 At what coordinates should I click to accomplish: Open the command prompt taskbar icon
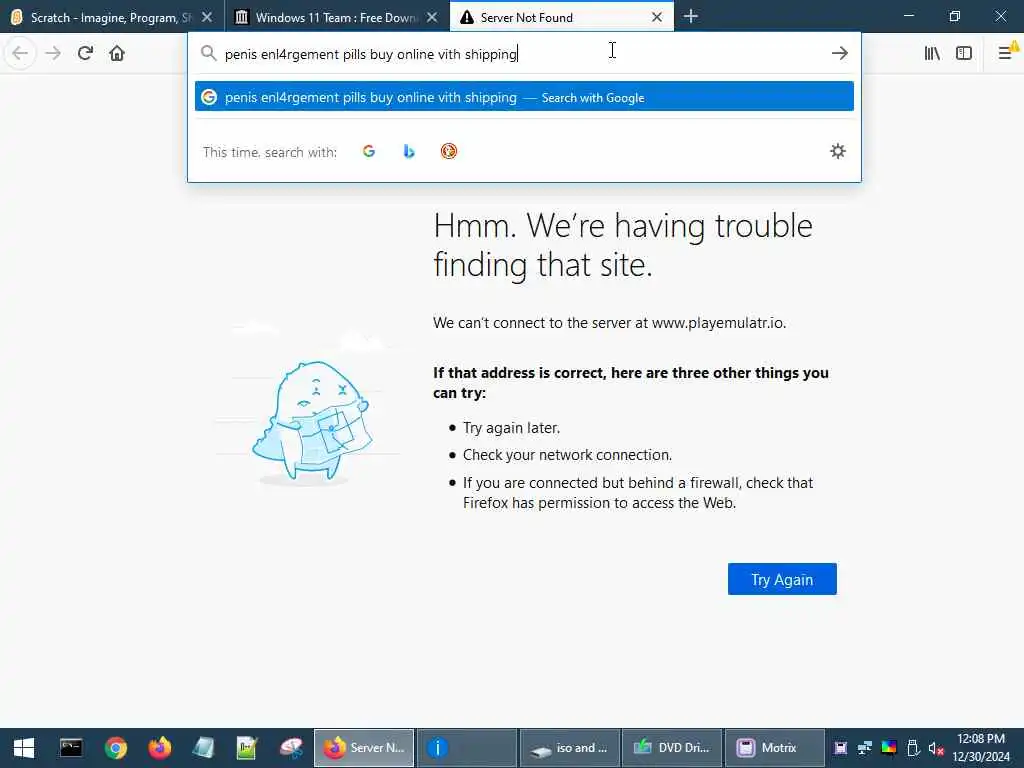pyautogui.click(x=71, y=748)
